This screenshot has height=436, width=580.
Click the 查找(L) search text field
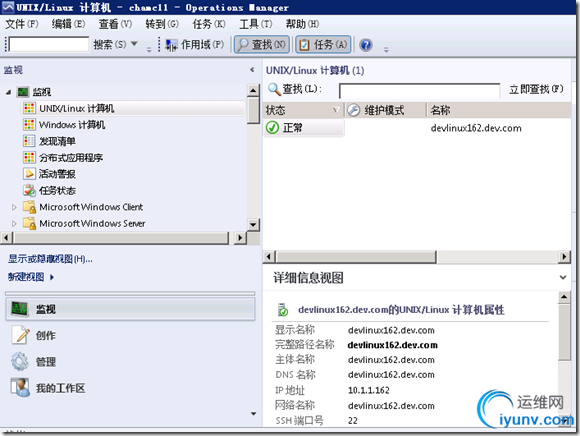[x=419, y=91]
